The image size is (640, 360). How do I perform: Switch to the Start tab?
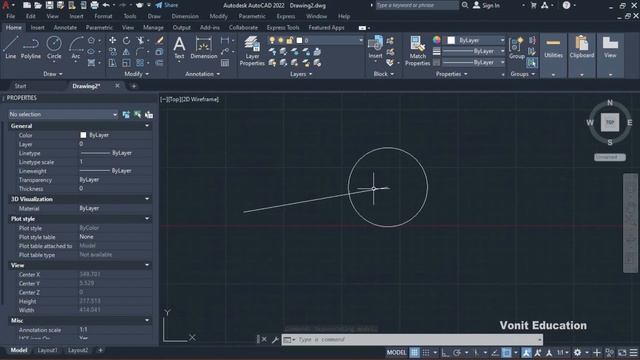pyautogui.click(x=20, y=86)
